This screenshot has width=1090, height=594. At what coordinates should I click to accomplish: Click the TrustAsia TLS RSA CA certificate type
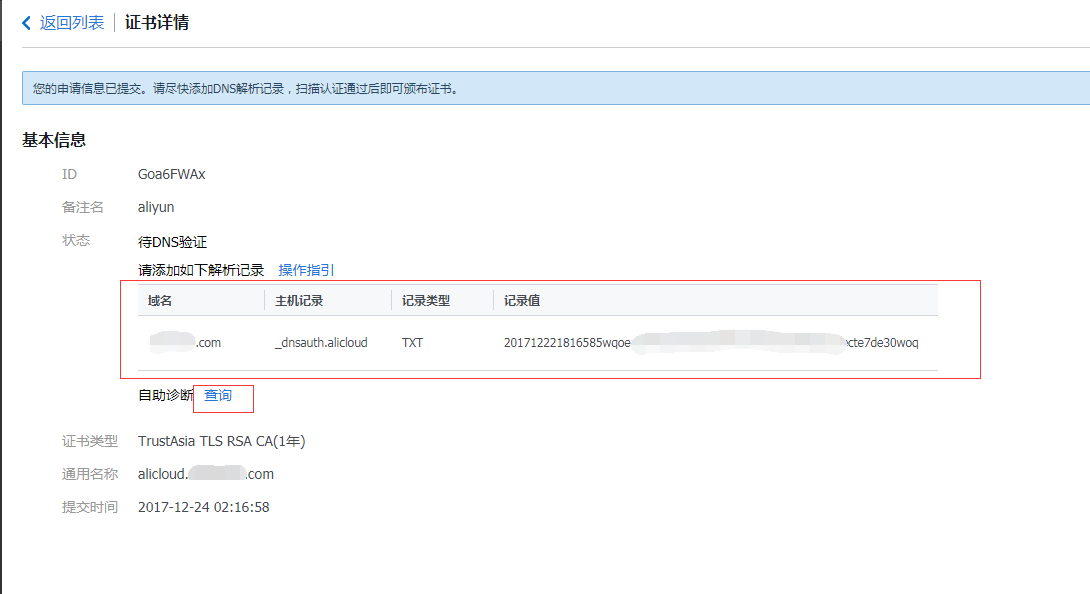[x=221, y=441]
